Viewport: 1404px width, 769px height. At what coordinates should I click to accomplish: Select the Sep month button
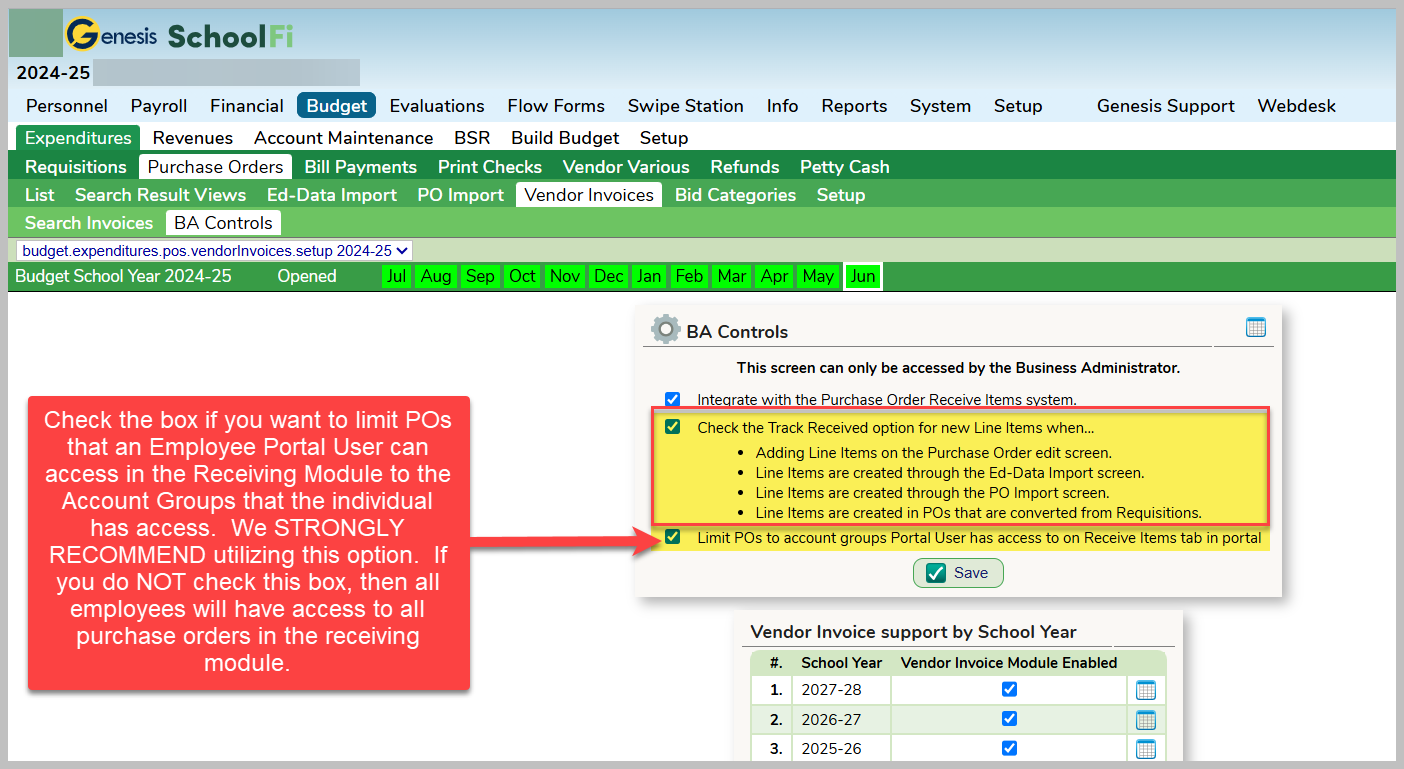pos(480,276)
